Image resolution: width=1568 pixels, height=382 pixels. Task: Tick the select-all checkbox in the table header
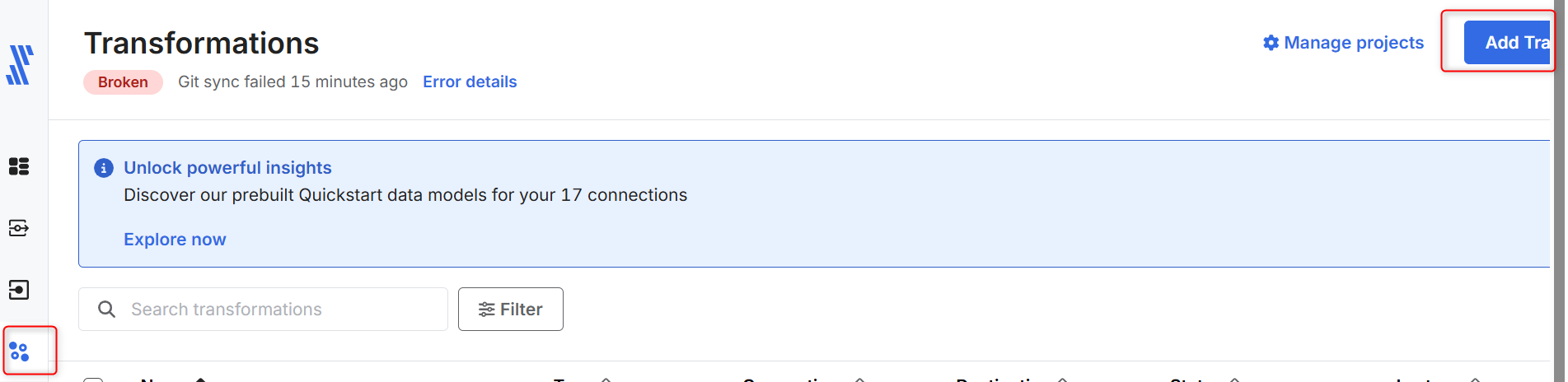click(93, 380)
